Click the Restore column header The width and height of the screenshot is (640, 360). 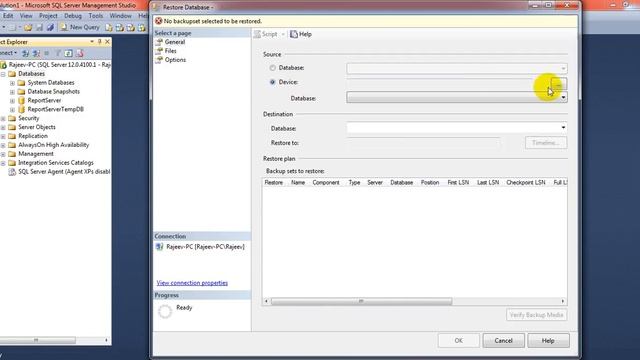click(273, 182)
